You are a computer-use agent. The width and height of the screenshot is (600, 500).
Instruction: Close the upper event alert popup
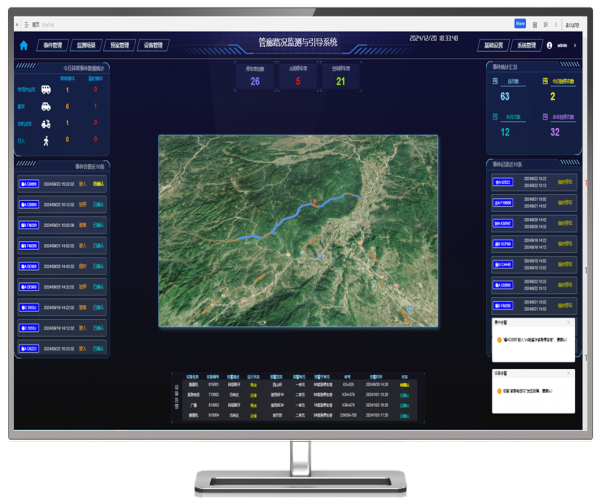click(x=569, y=323)
